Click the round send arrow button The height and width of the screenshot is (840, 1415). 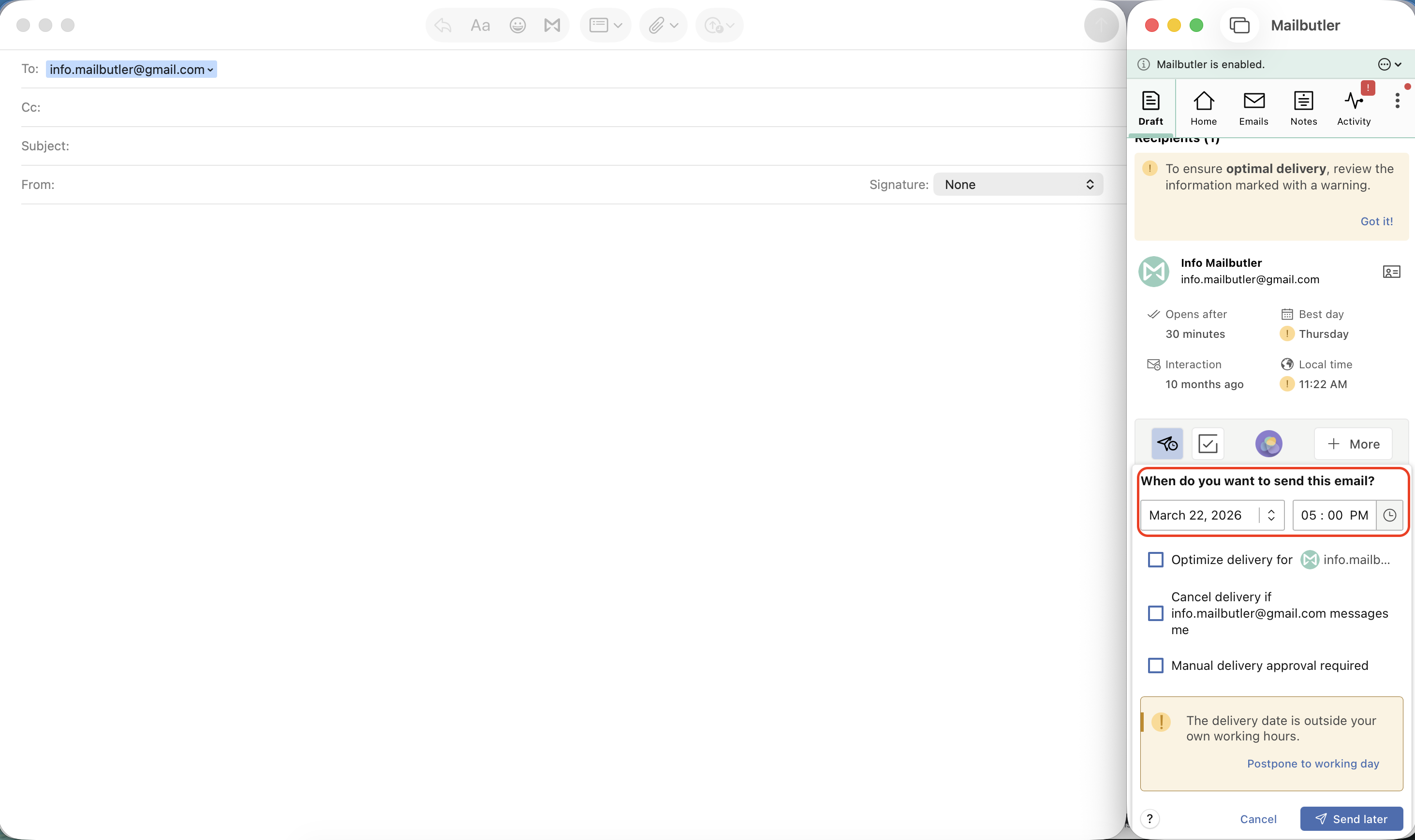[1101, 25]
